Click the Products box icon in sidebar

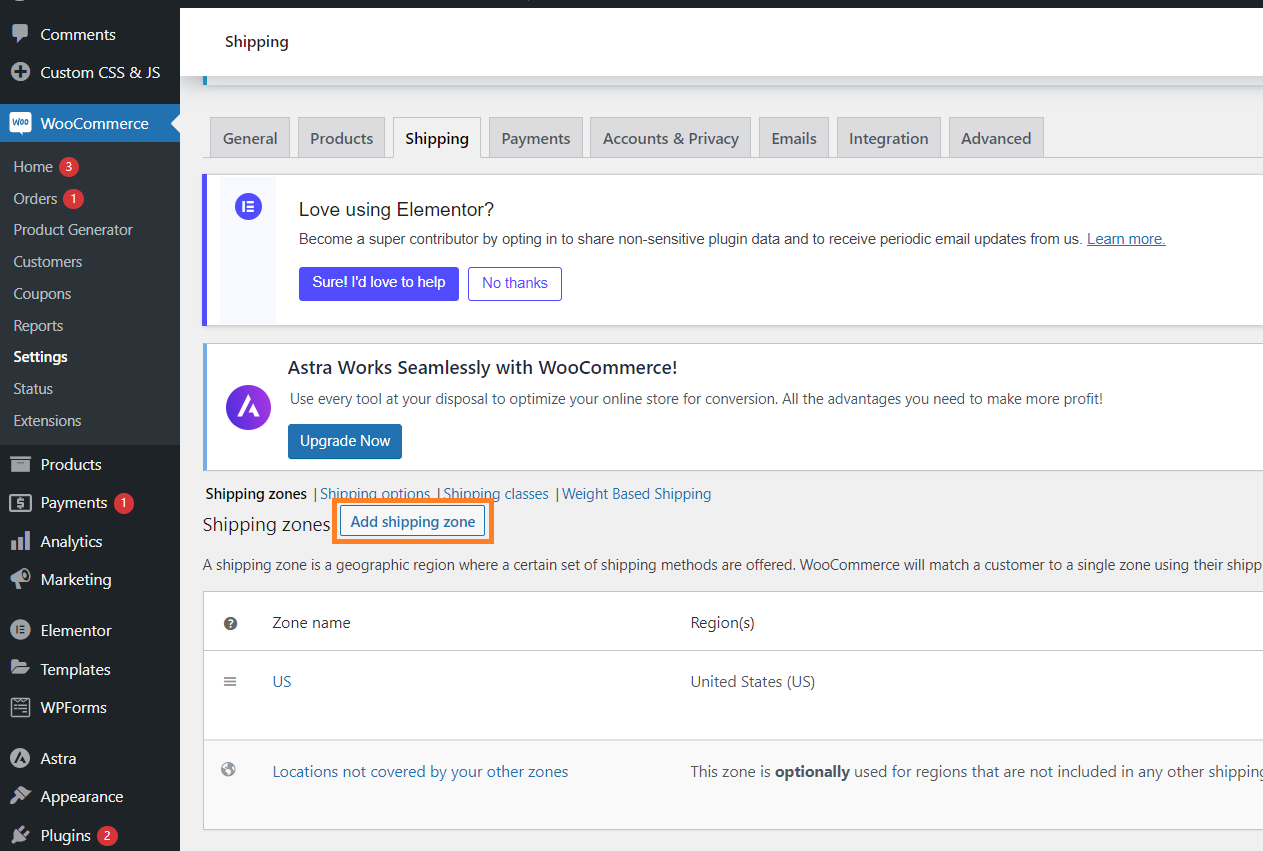[x=20, y=464]
